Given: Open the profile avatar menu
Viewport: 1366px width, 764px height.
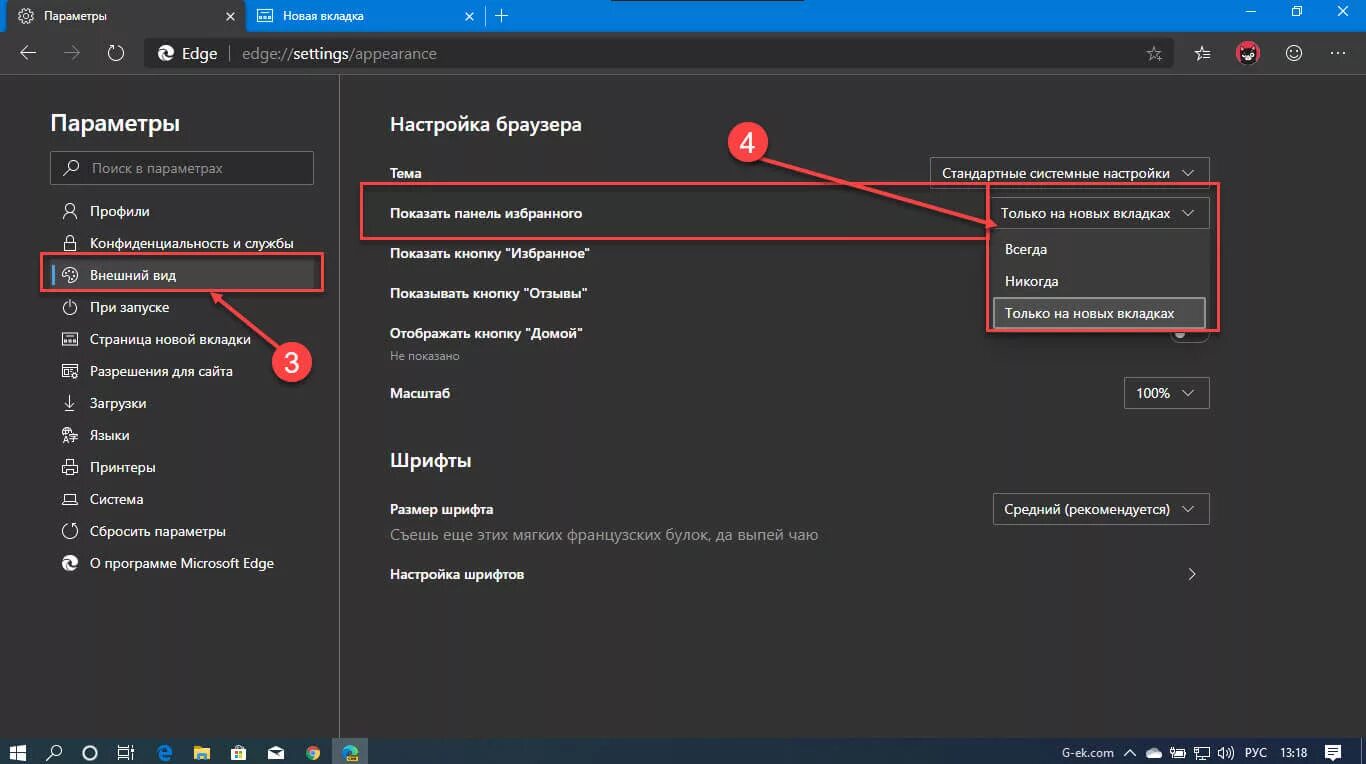Looking at the screenshot, I should click(1248, 54).
